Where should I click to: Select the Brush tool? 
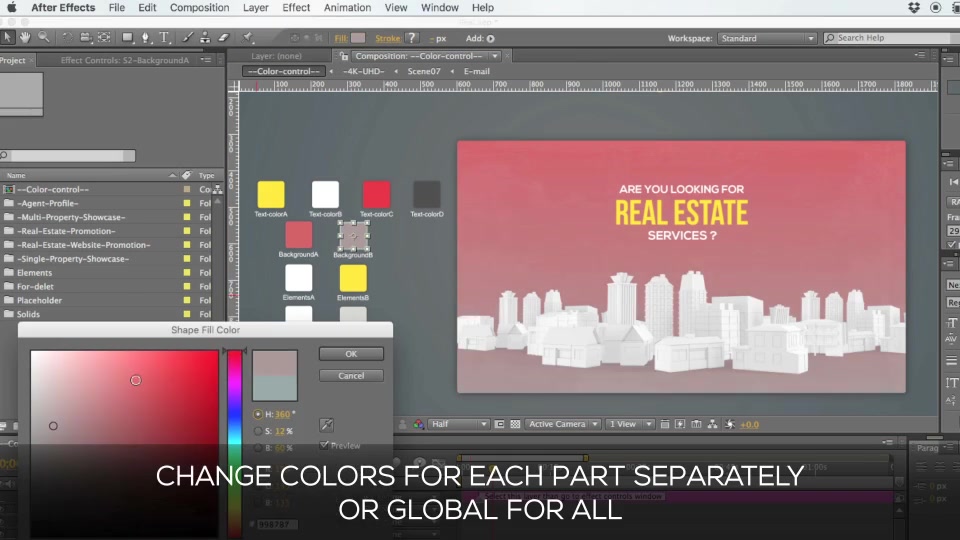coord(188,37)
